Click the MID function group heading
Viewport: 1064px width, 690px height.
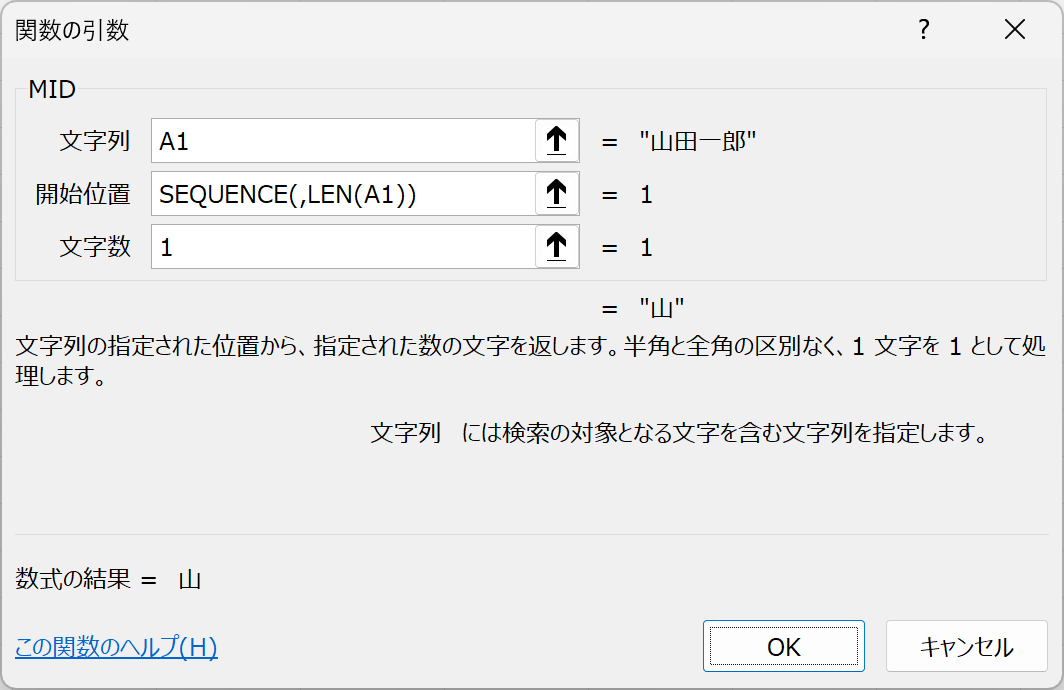click(52, 90)
